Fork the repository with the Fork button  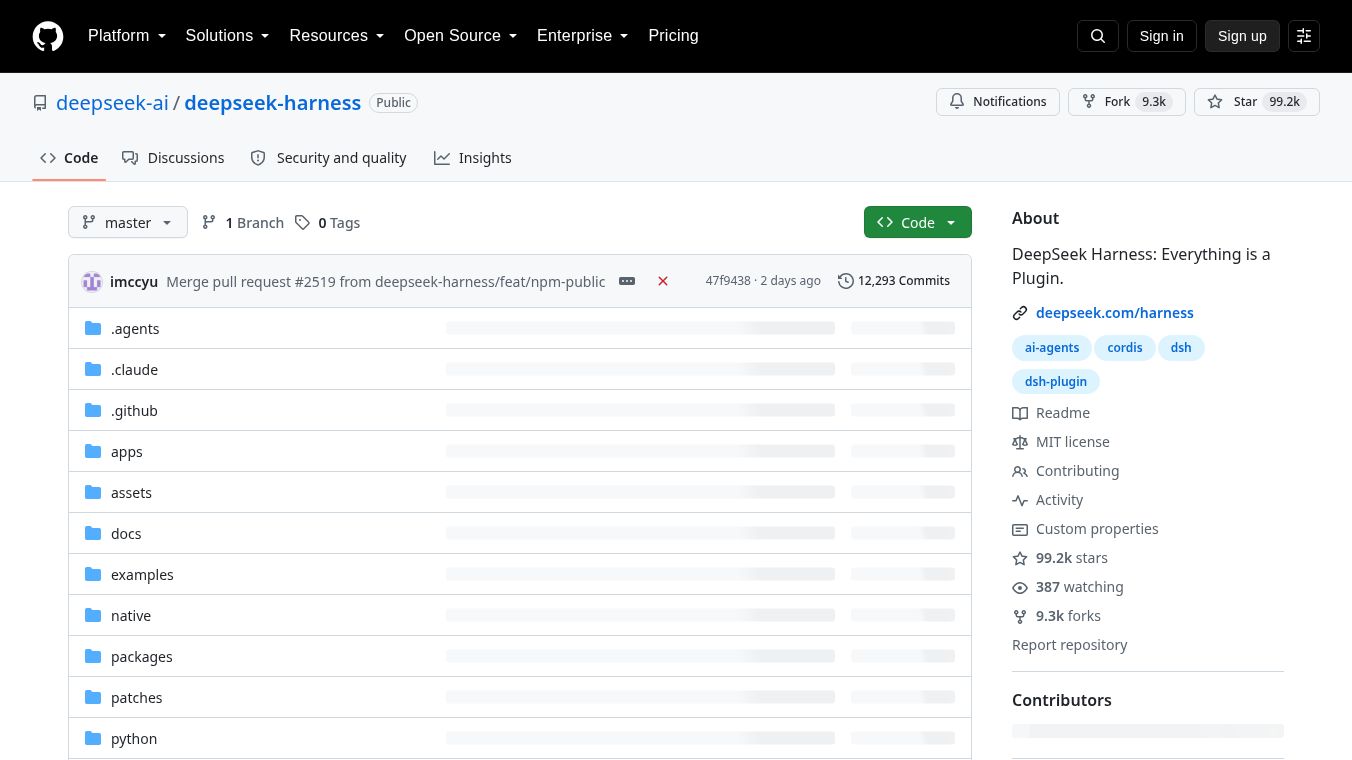click(x=1127, y=102)
